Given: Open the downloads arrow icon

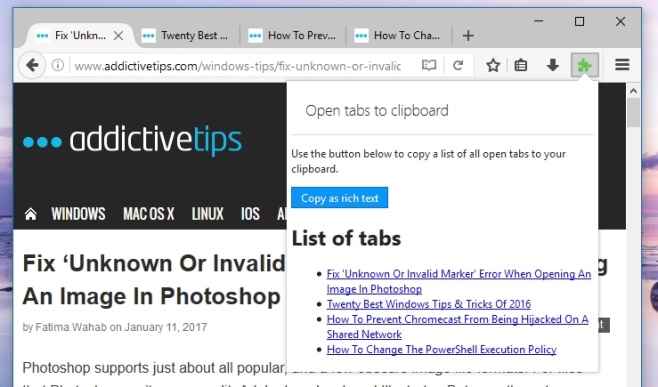Looking at the screenshot, I should tap(553, 65).
